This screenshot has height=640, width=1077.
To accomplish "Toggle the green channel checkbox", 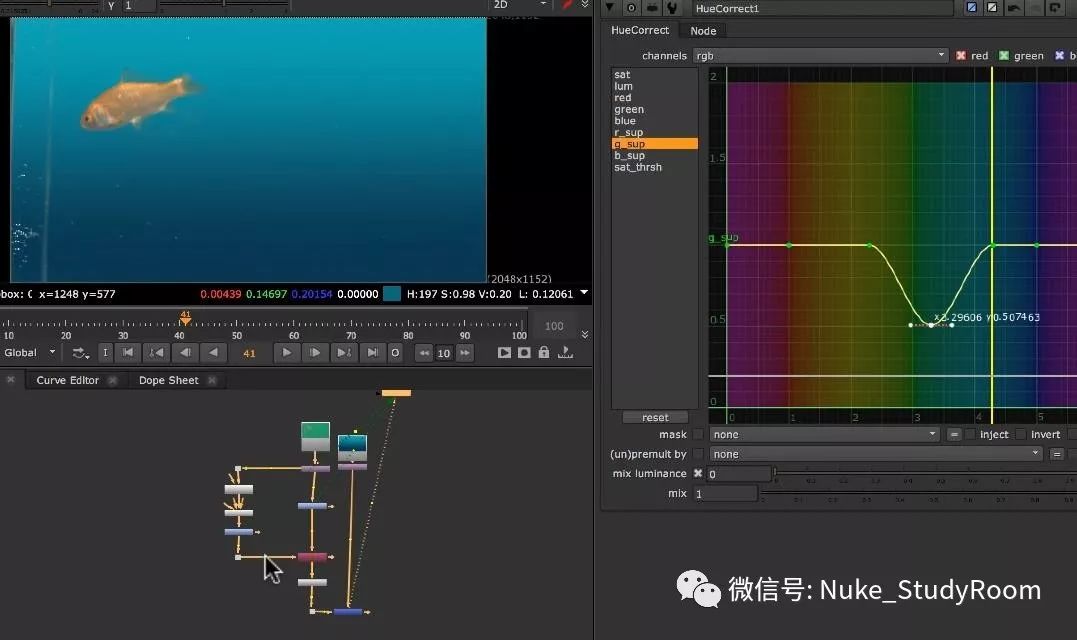I will click(1004, 56).
